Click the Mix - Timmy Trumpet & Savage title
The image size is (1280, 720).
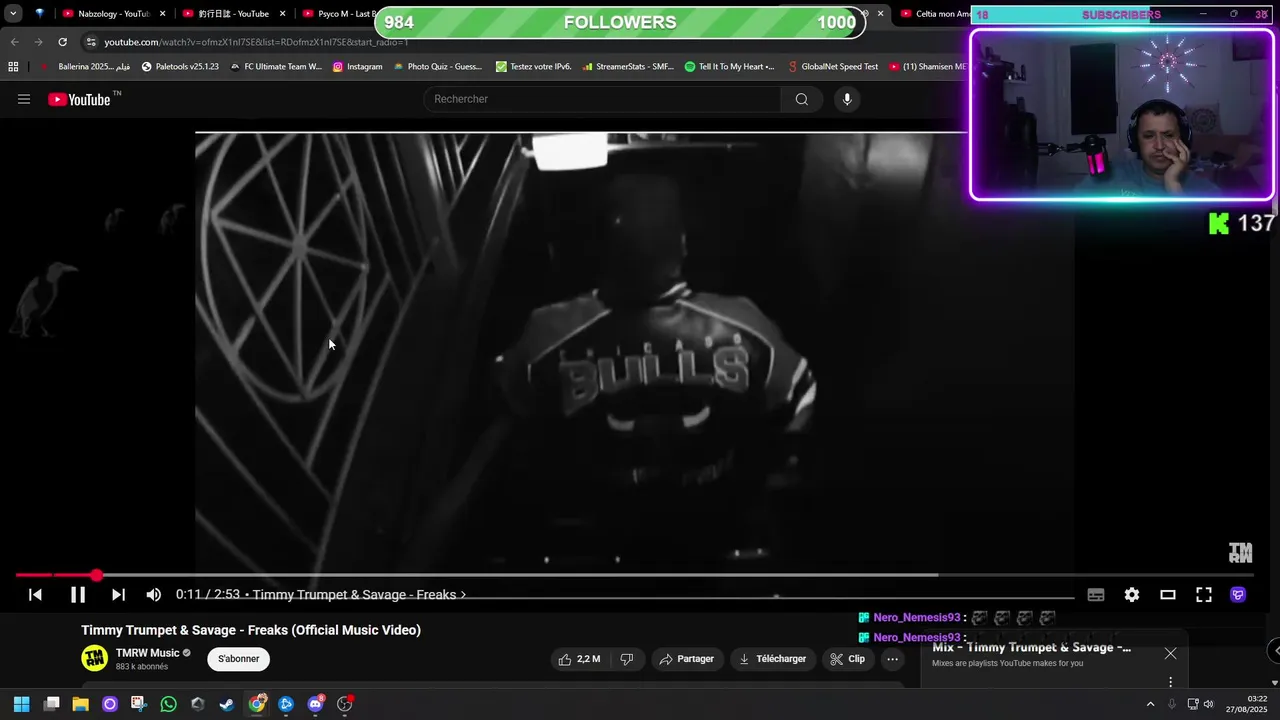click(x=1031, y=648)
